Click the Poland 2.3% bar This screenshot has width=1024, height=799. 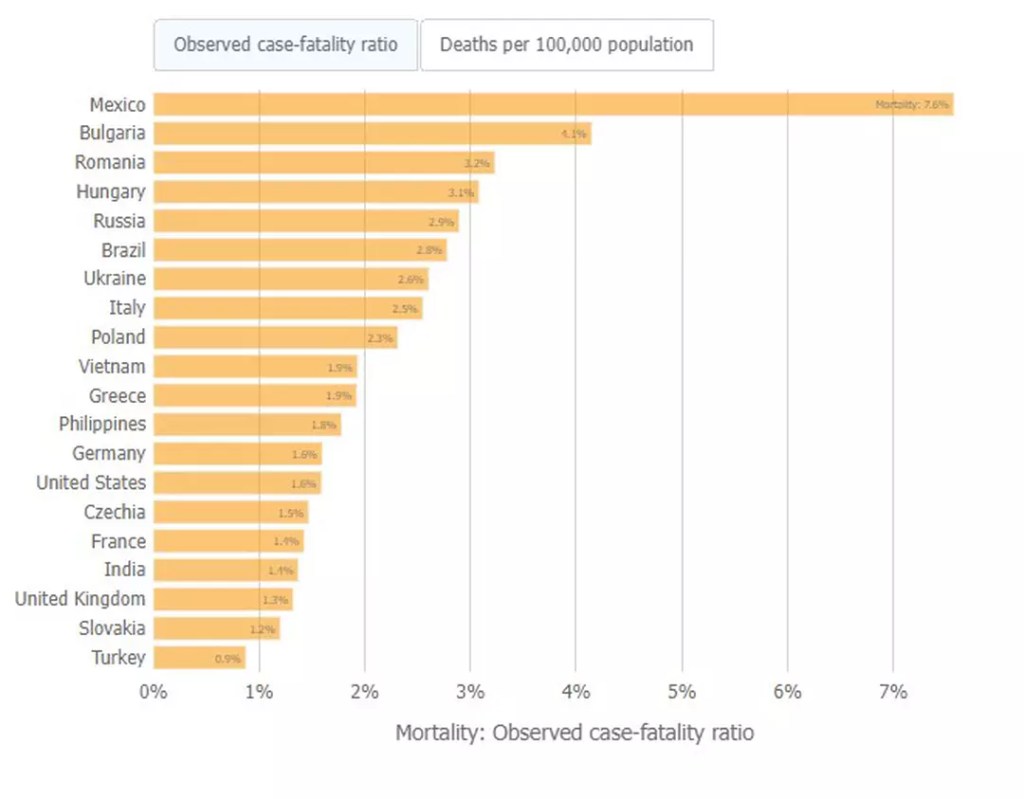275,337
